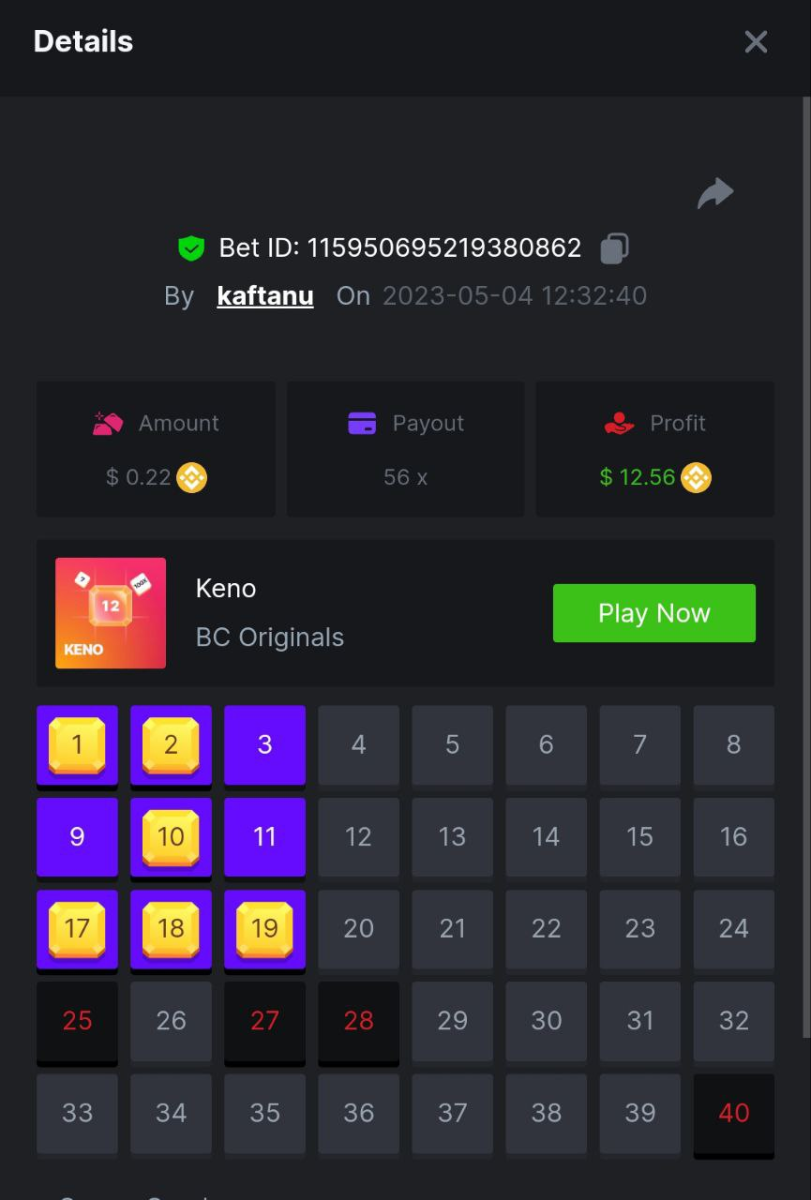
Task: Click gray tile number 22
Action: click(546, 930)
